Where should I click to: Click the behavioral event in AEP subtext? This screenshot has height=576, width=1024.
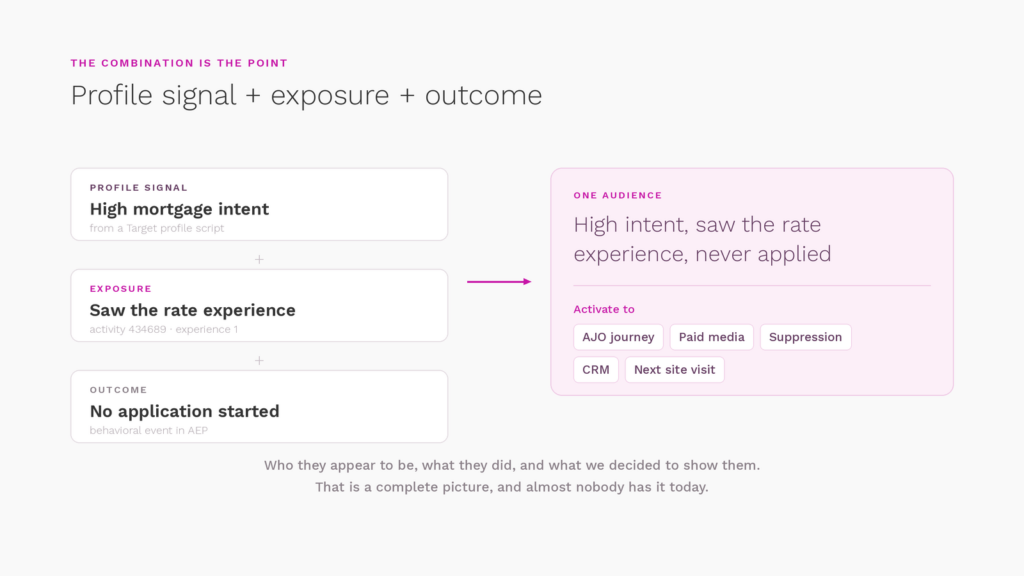[149, 430]
